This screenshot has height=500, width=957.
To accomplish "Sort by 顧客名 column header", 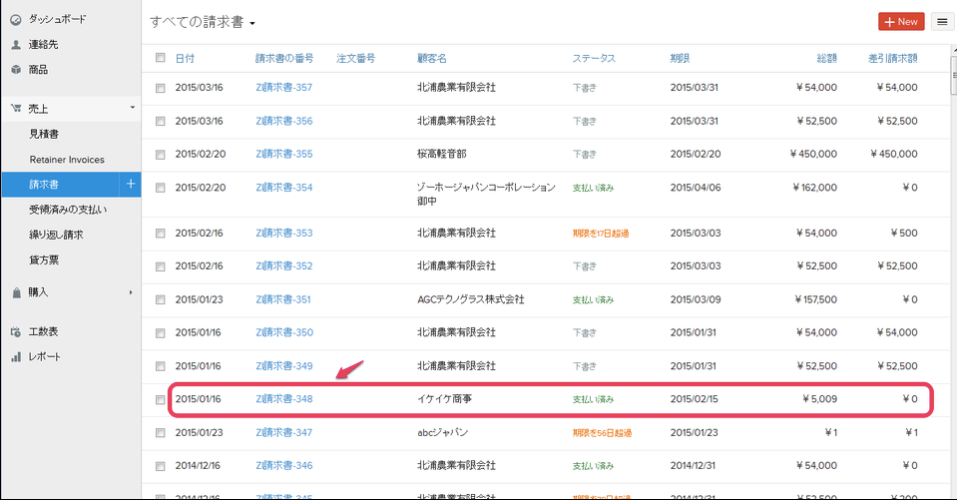I will click(x=432, y=59).
